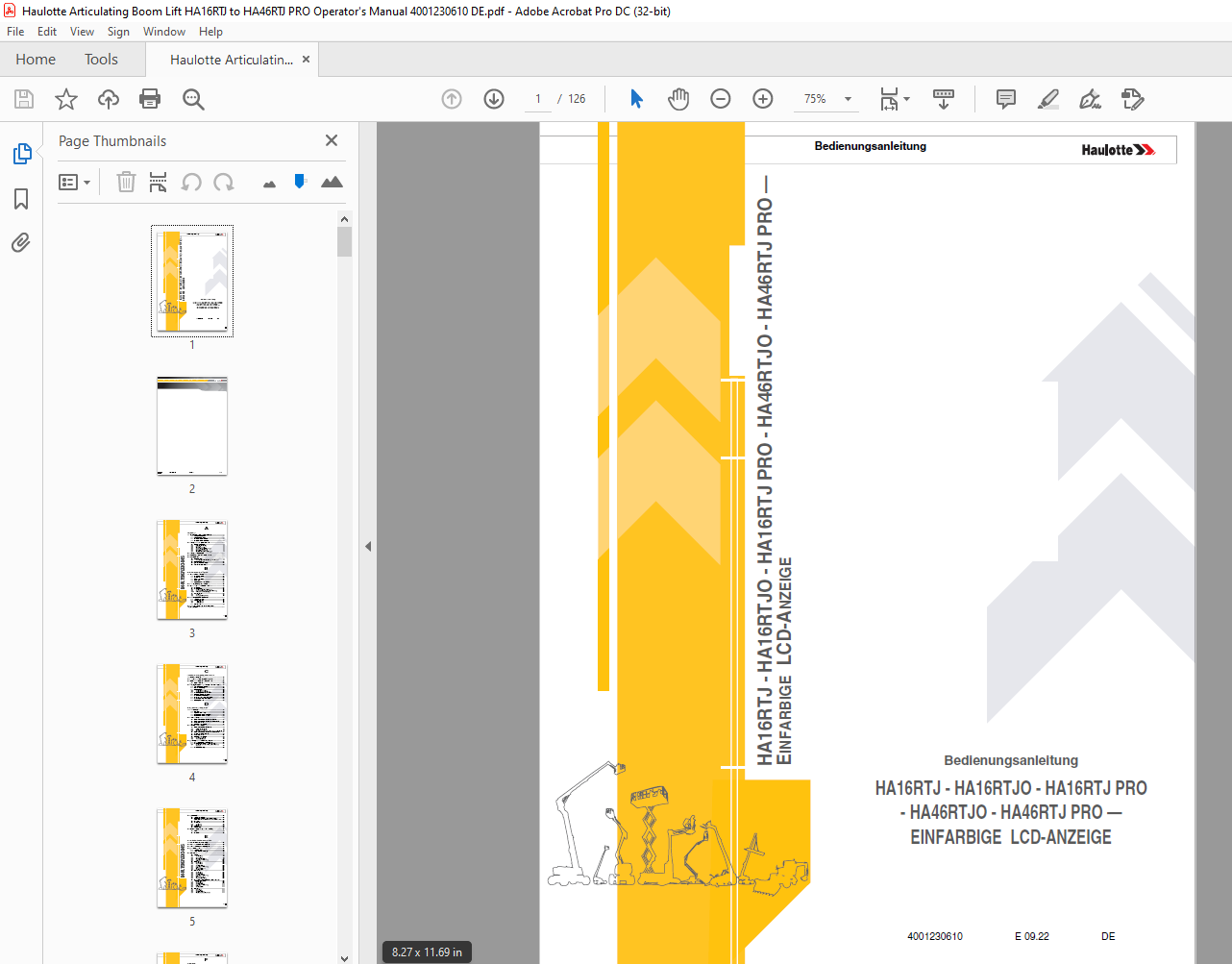Select the page 2 thumbnail
The image size is (1232, 964).
pyautogui.click(x=192, y=426)
